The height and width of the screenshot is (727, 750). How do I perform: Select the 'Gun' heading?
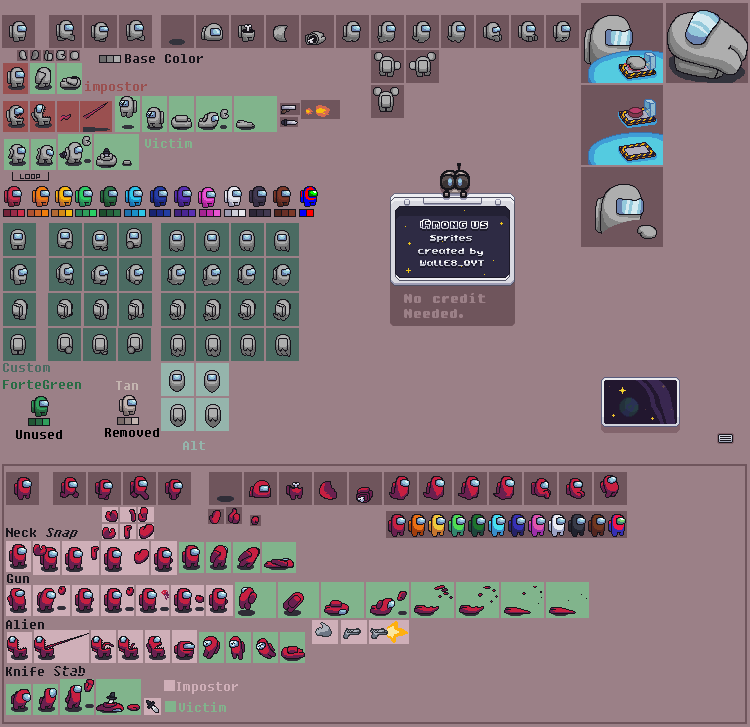[18, 579]
